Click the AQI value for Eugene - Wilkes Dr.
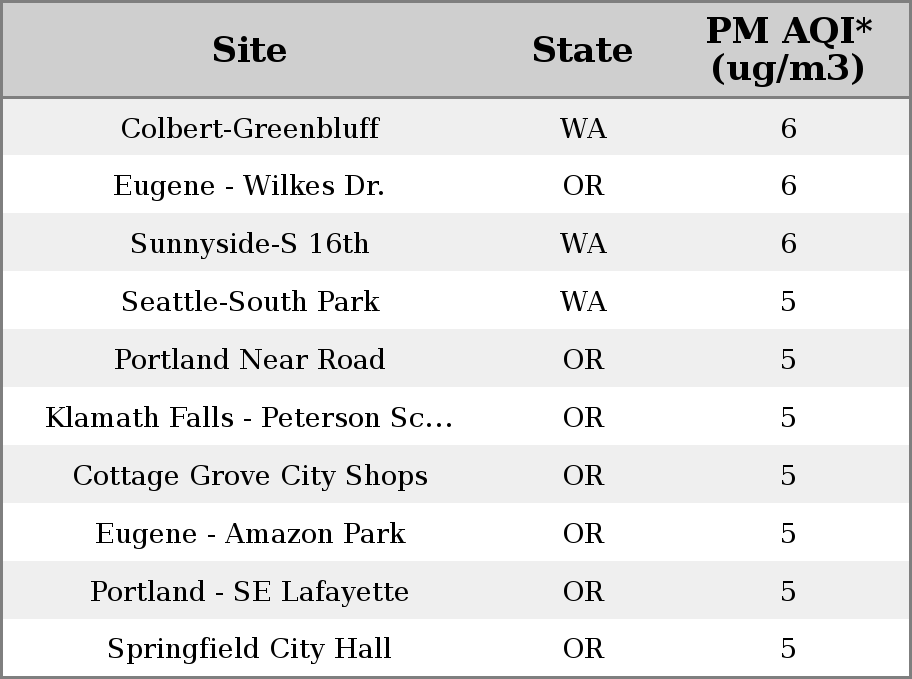This screenshot has width=912, height=679. tap(789, 186)
